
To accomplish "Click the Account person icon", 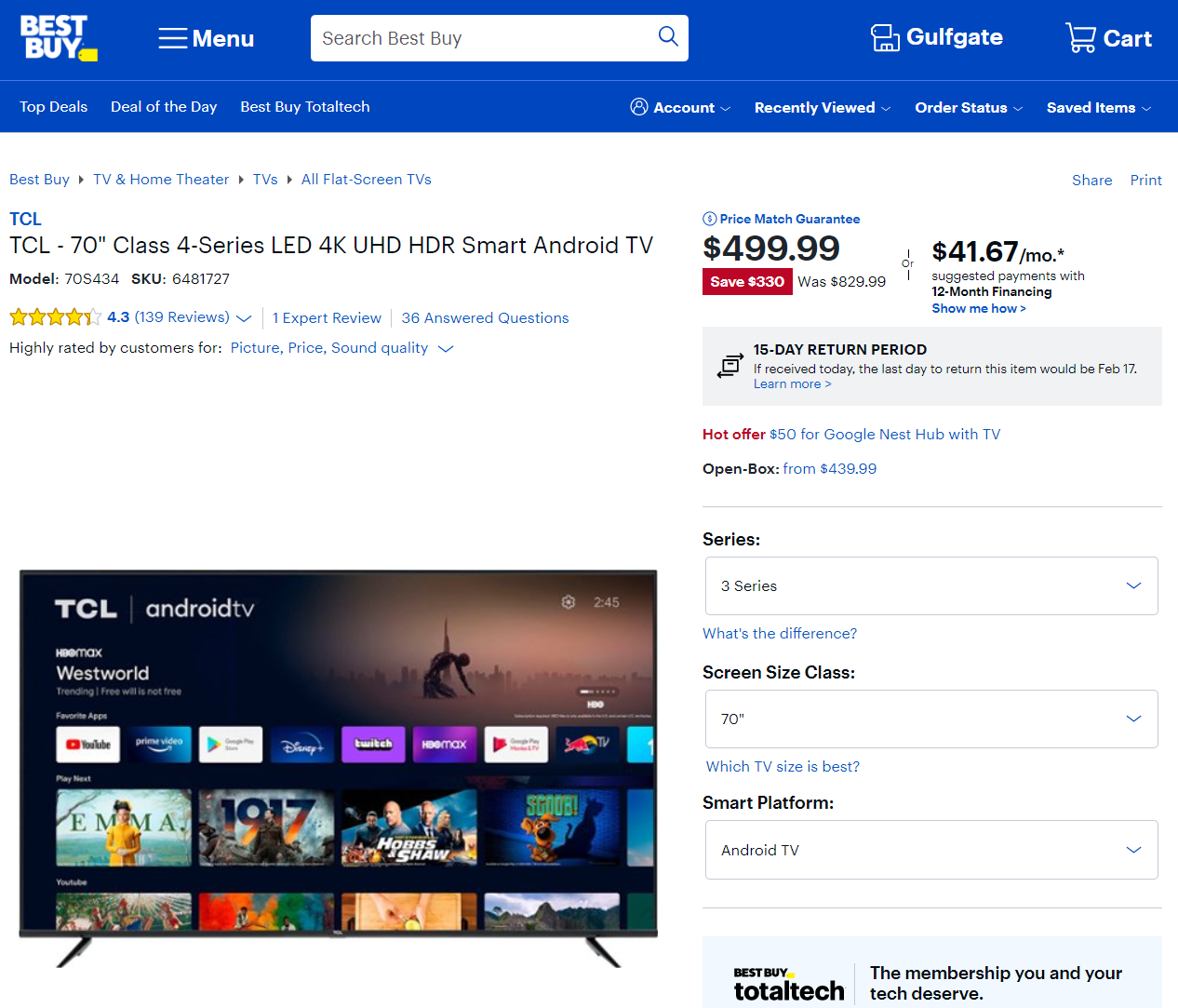I will 639,107.
